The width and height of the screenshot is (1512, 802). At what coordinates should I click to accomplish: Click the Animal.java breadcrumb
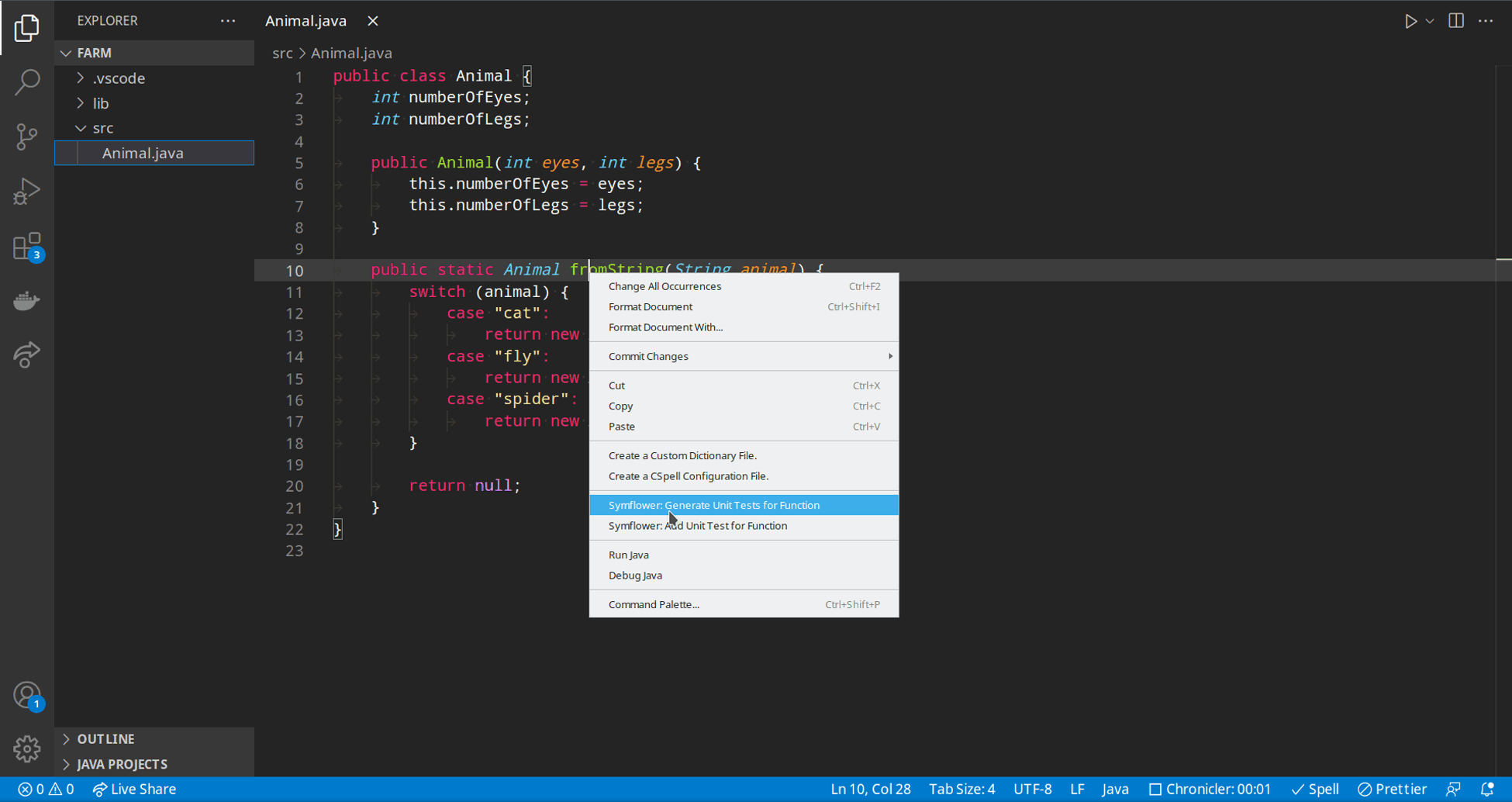point(351,53)
